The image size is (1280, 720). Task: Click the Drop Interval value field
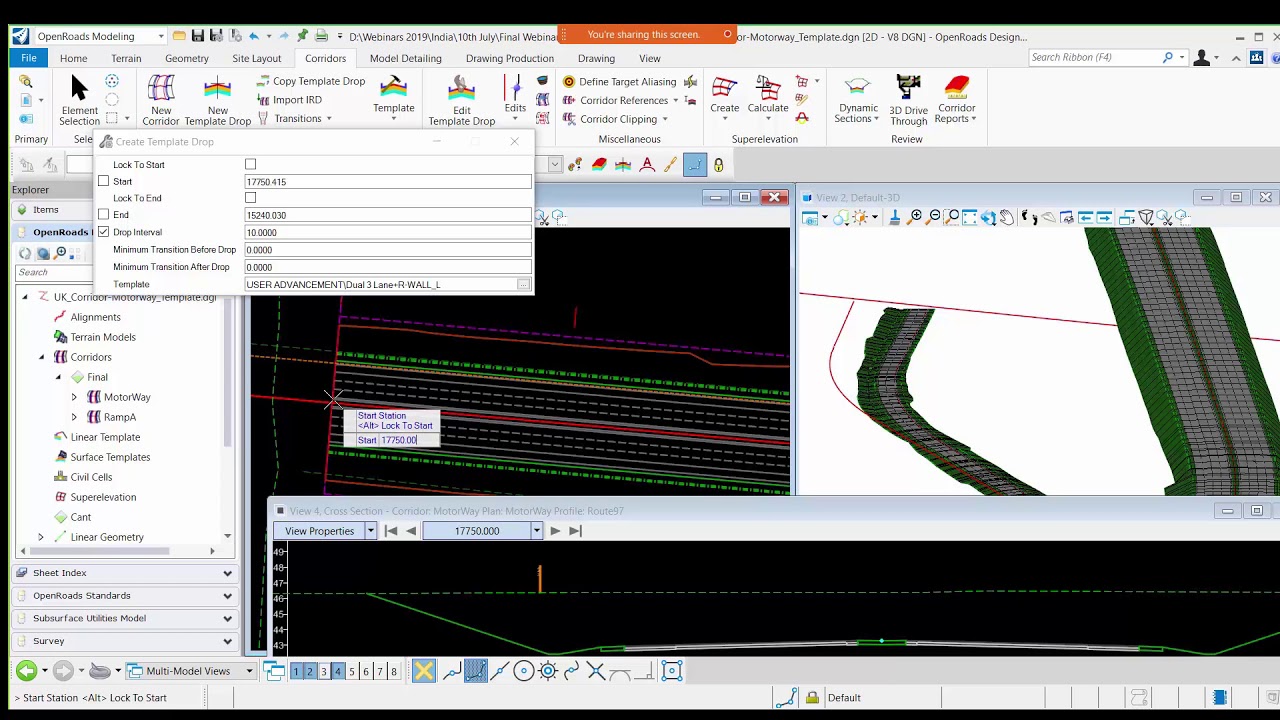click(x=387, y=233)
